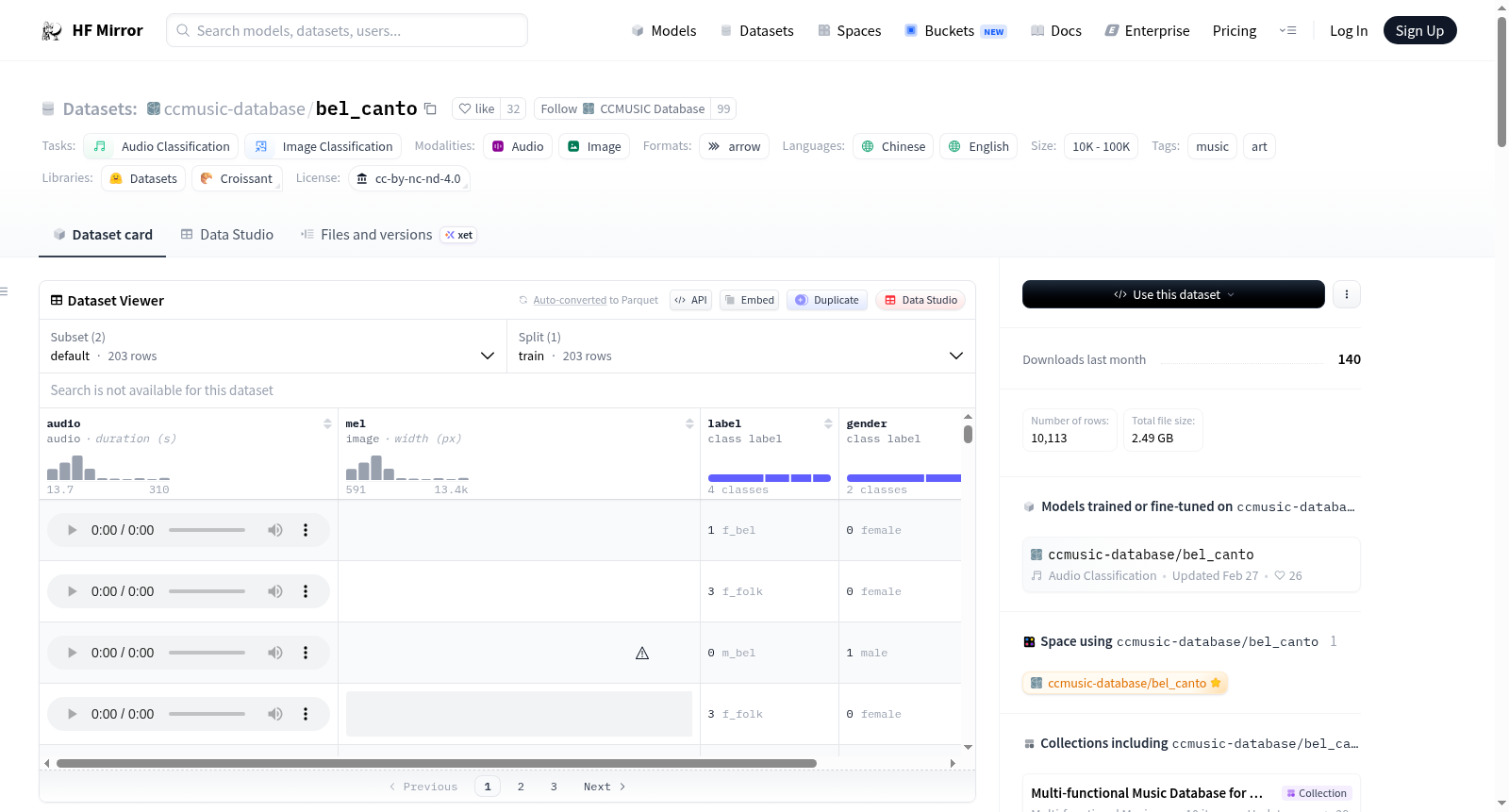Click the xet badge on Files tab
Viewport: 1509px width, 812px height.
click(x=459, y=235)
